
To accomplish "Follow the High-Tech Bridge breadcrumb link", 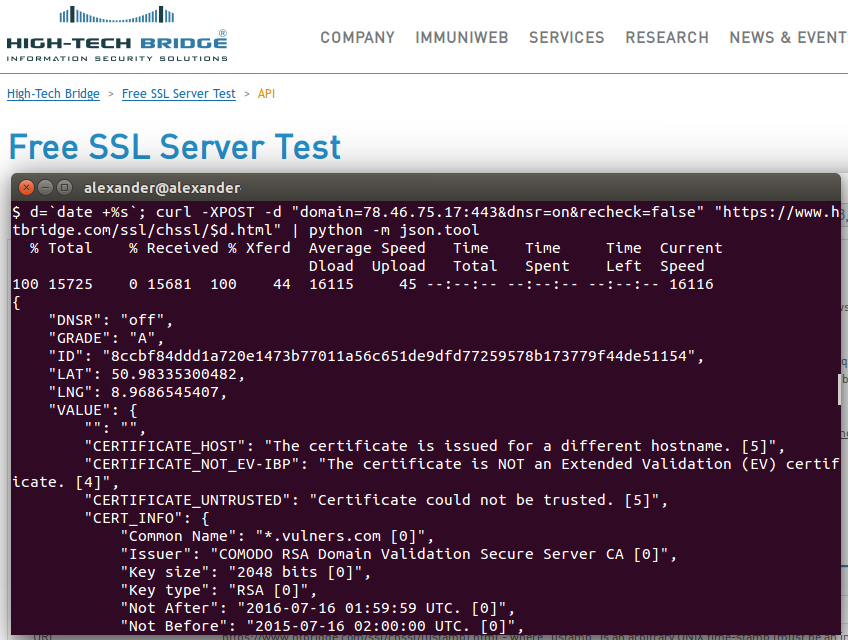I will click(53, 94).
